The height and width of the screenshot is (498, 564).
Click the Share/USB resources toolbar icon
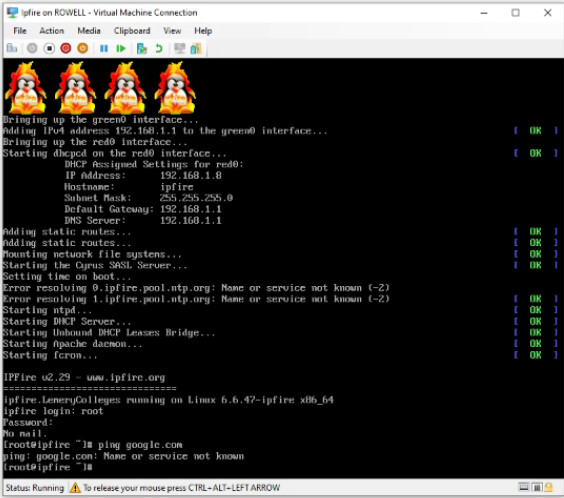pos(196,48)
